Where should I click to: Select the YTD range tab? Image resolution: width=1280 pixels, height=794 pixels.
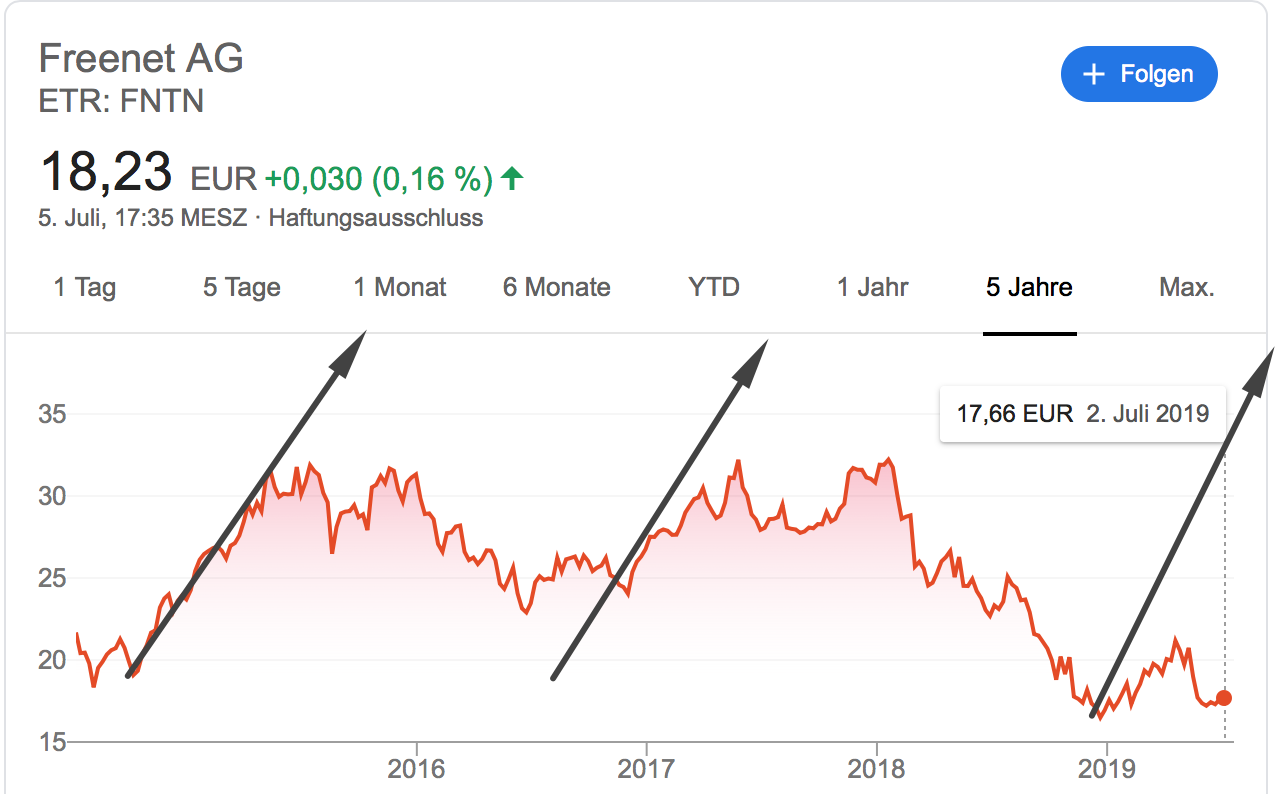point(714,288)
